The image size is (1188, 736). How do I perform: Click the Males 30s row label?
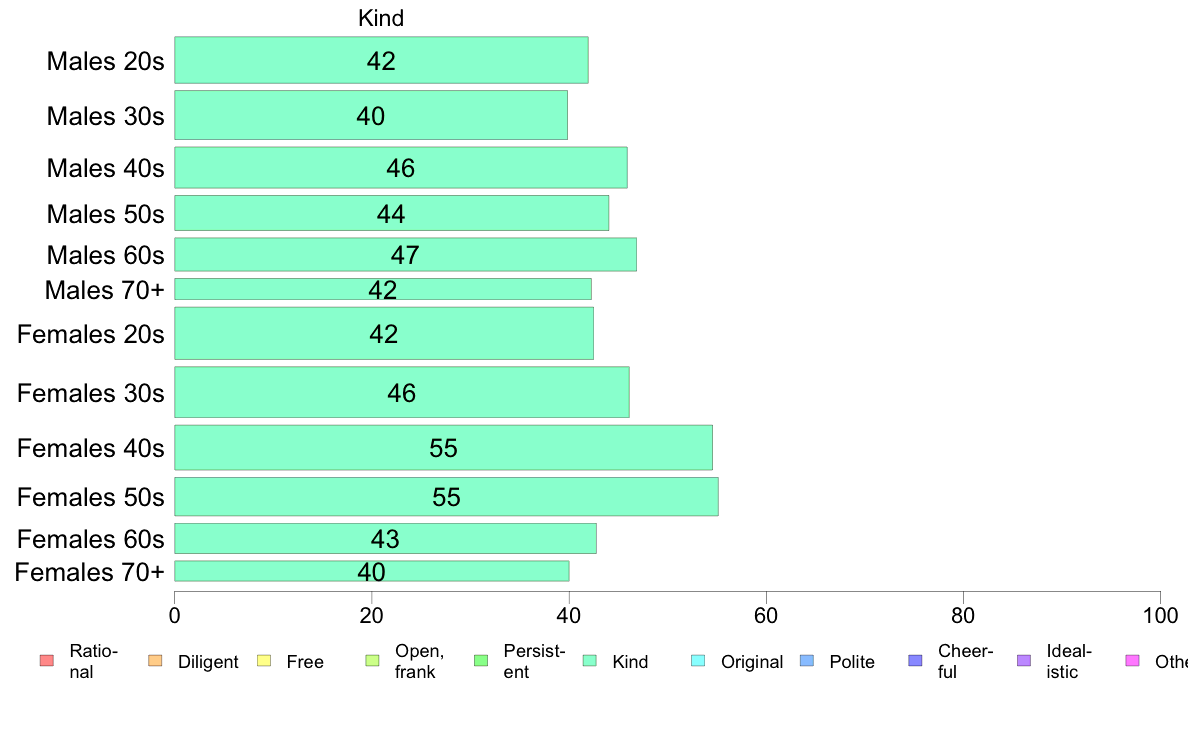105,116
